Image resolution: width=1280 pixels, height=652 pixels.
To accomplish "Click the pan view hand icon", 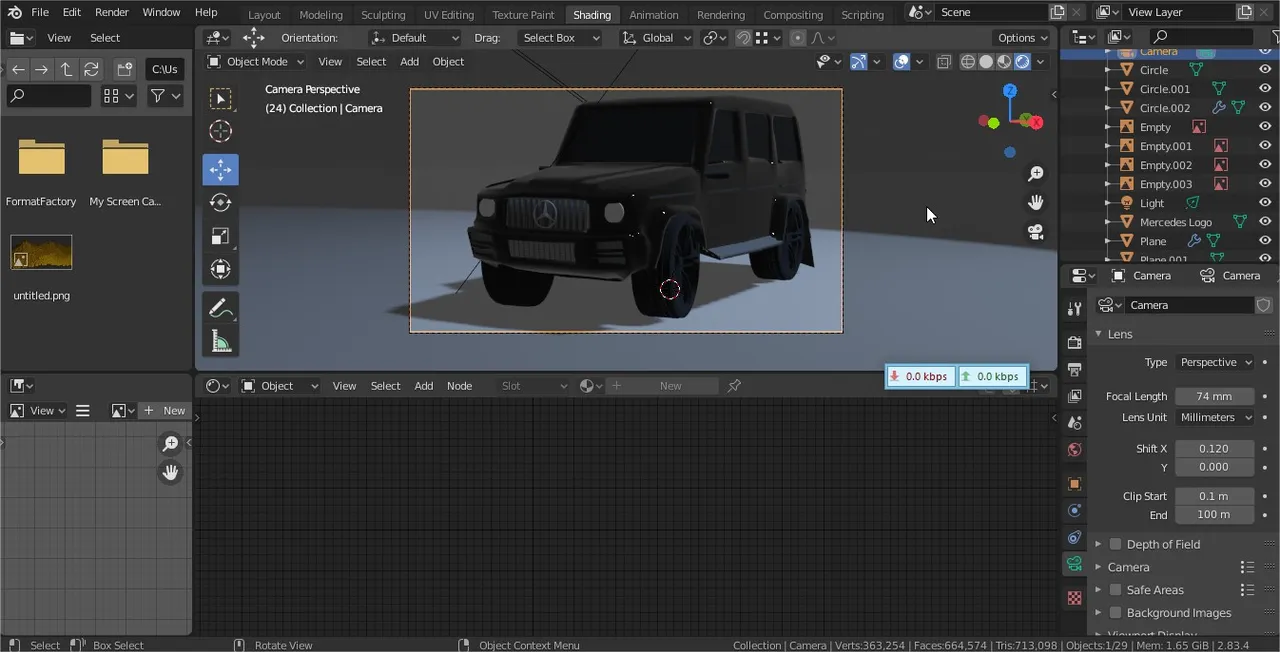I will (x=1036, y=203).
